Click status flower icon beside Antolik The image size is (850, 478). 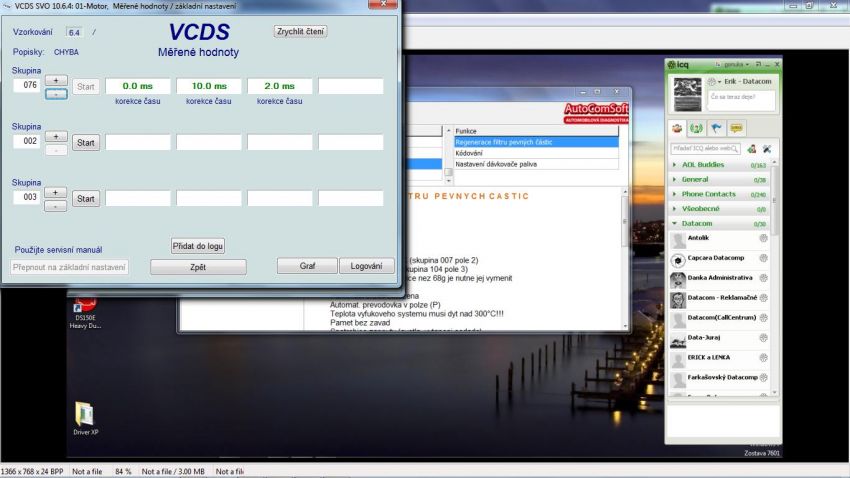pos(763,238)
